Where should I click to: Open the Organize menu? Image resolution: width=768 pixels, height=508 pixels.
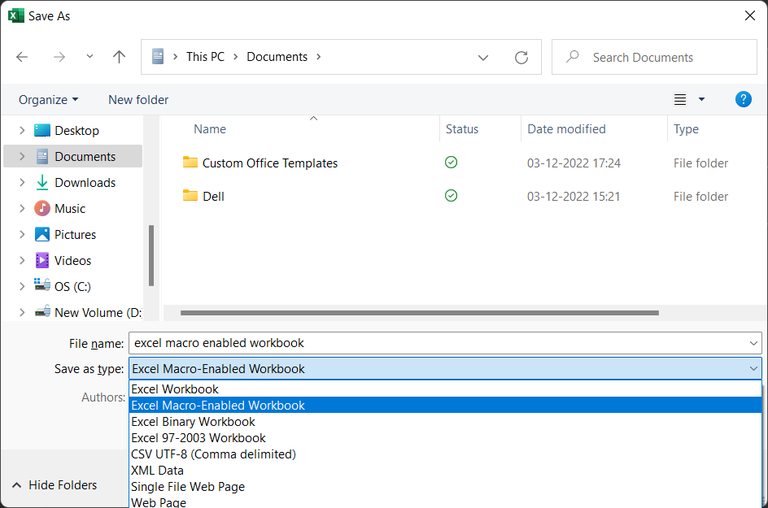click(48, 100)
